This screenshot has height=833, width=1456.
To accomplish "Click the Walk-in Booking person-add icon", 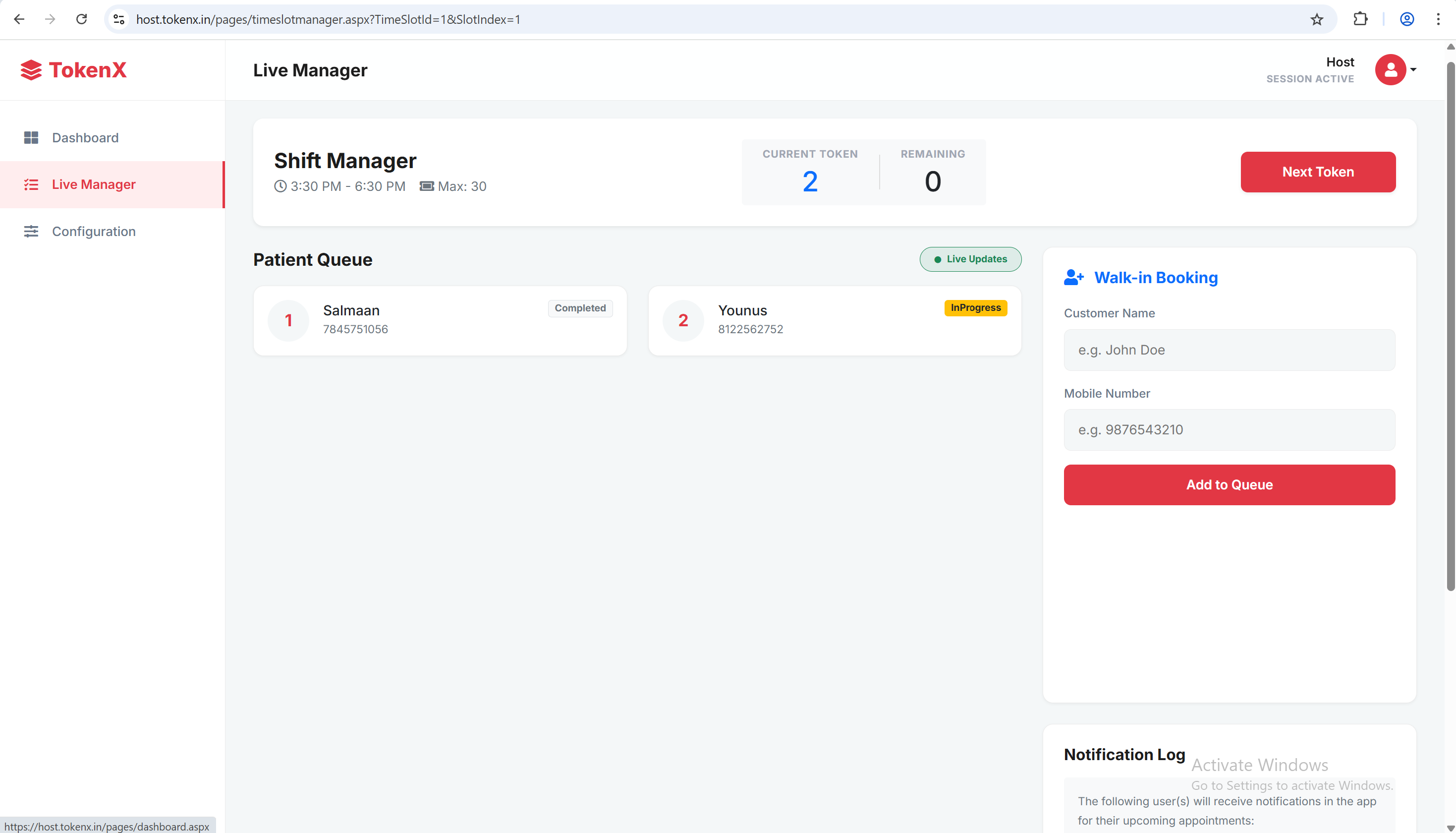I will [1073, 278].
